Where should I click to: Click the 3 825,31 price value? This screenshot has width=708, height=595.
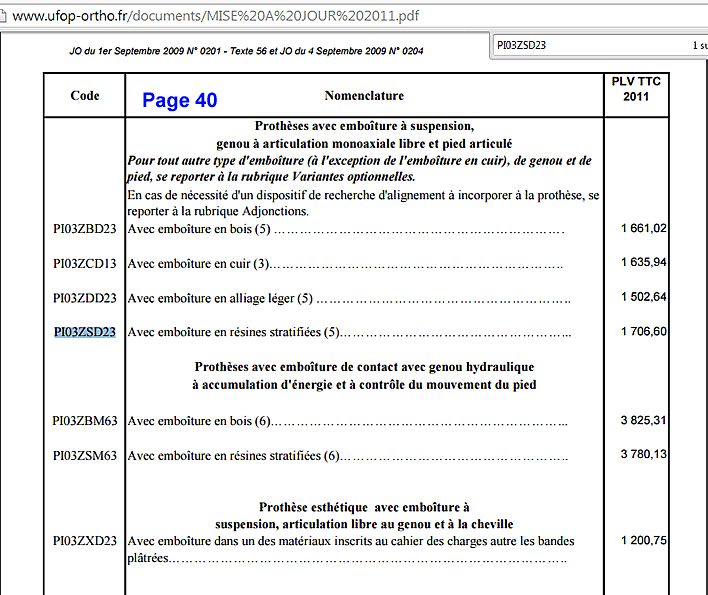643,421
